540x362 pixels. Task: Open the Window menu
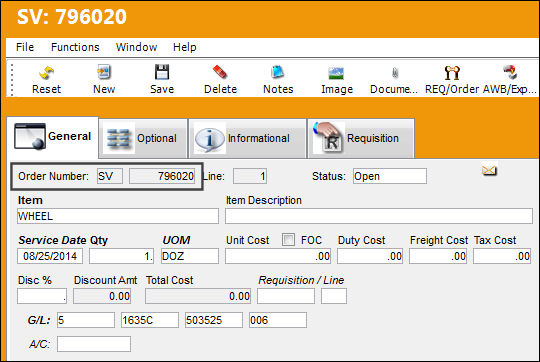(136, 47)
